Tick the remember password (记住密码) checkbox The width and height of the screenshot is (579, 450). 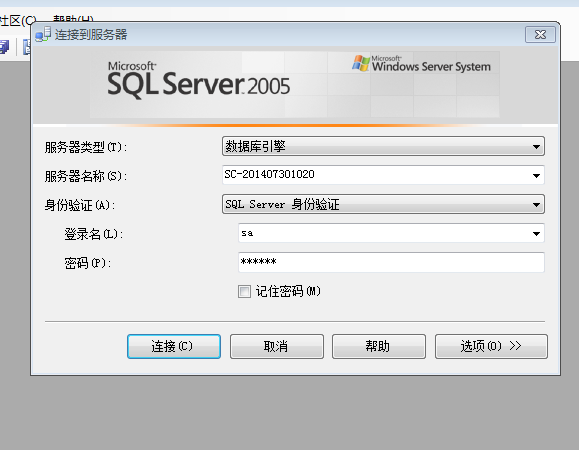[244, 291]
